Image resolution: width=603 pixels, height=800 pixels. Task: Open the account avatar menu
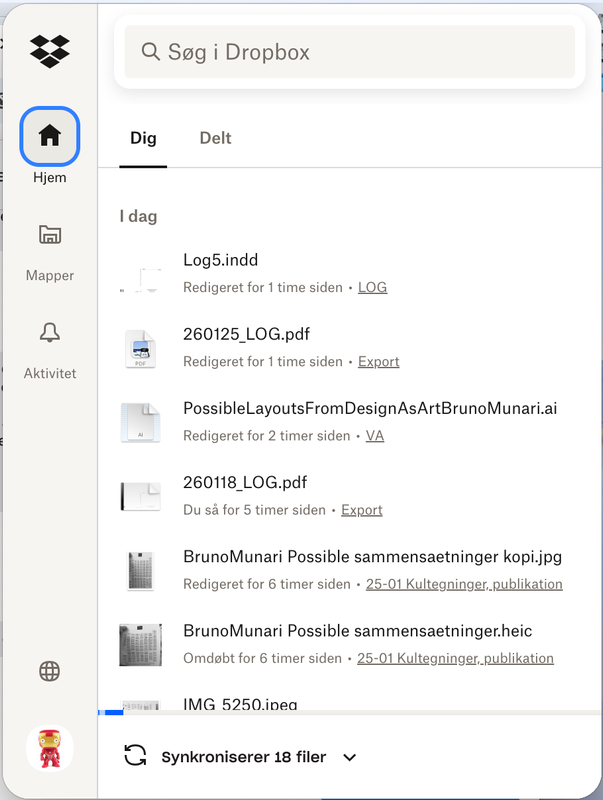[49, 748]
